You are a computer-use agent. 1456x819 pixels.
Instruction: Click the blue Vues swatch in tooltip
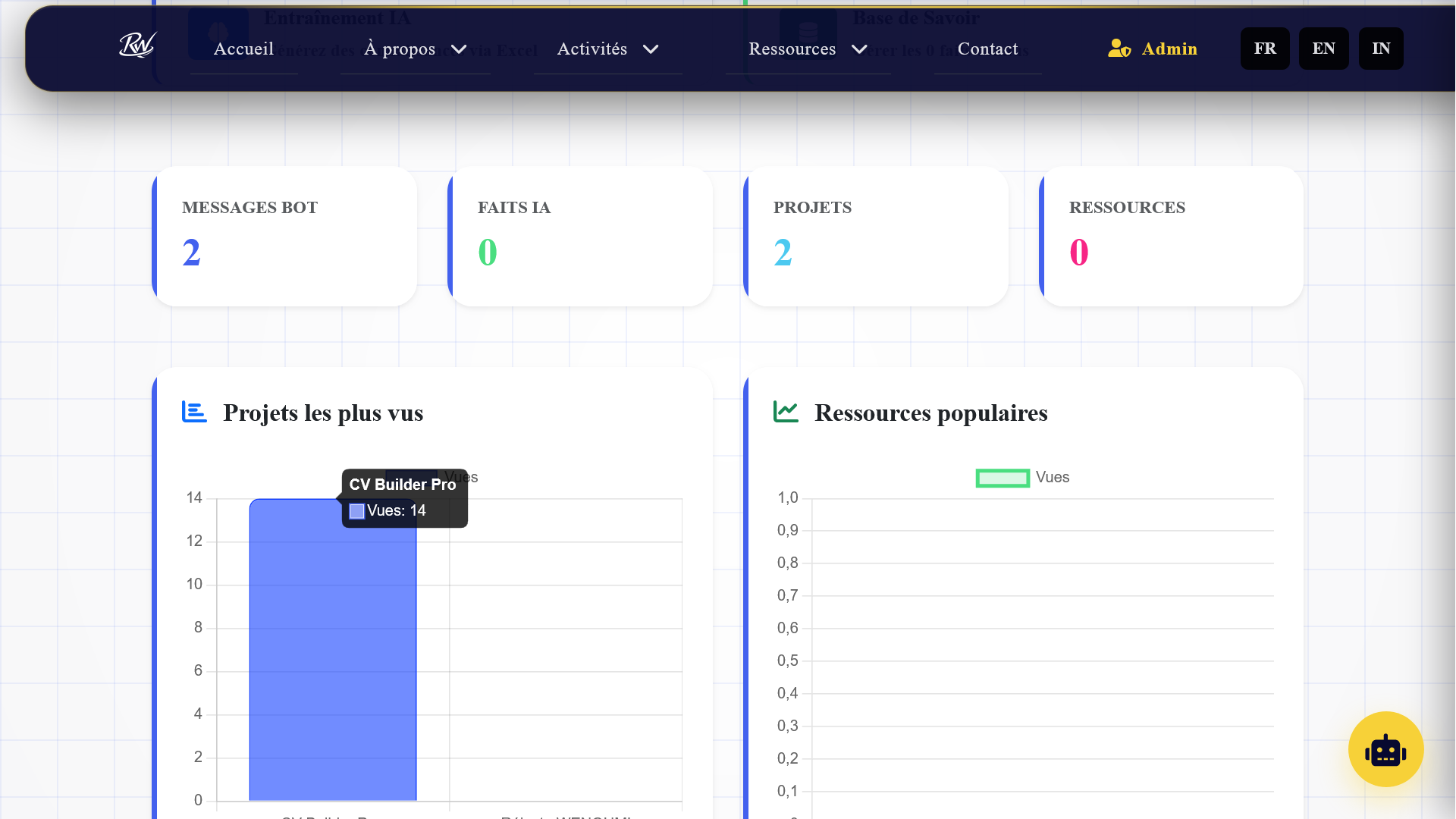click(x=356, y=511)
